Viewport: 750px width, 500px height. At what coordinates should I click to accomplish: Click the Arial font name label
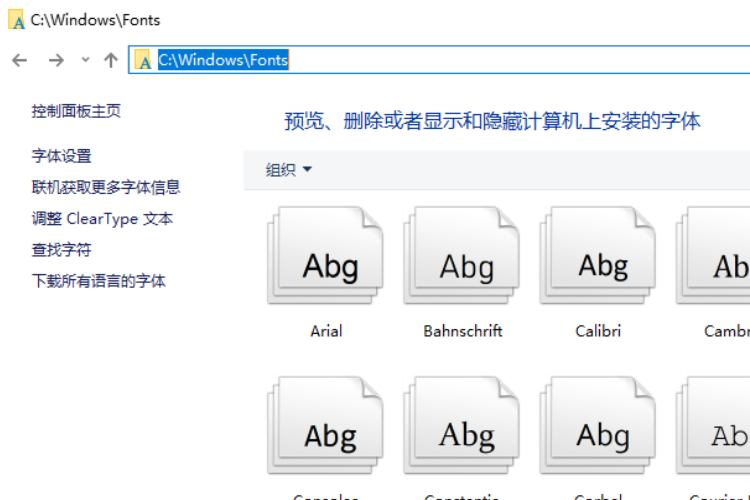click(326, 331)
